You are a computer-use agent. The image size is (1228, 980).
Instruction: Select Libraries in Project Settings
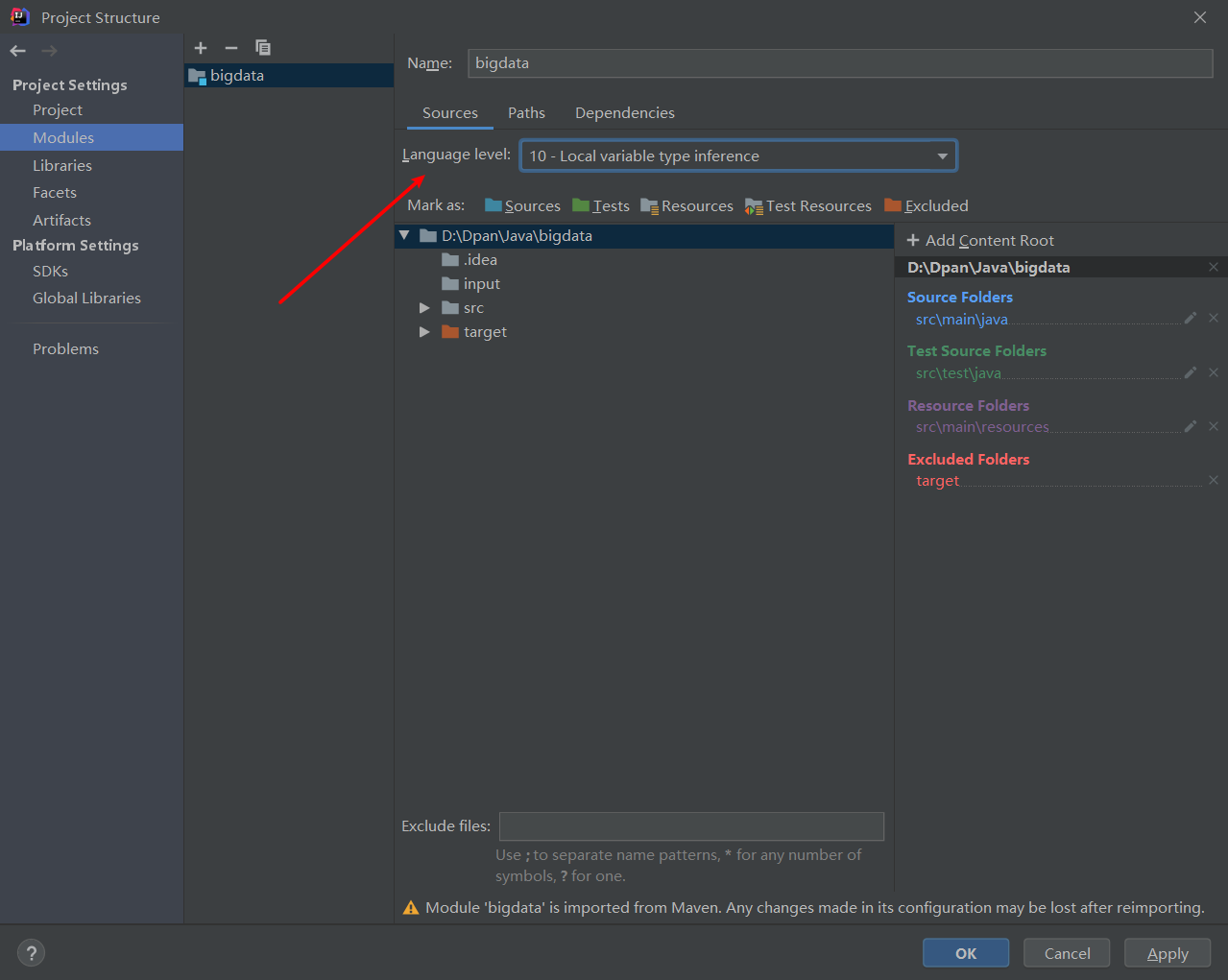point(62,165)
